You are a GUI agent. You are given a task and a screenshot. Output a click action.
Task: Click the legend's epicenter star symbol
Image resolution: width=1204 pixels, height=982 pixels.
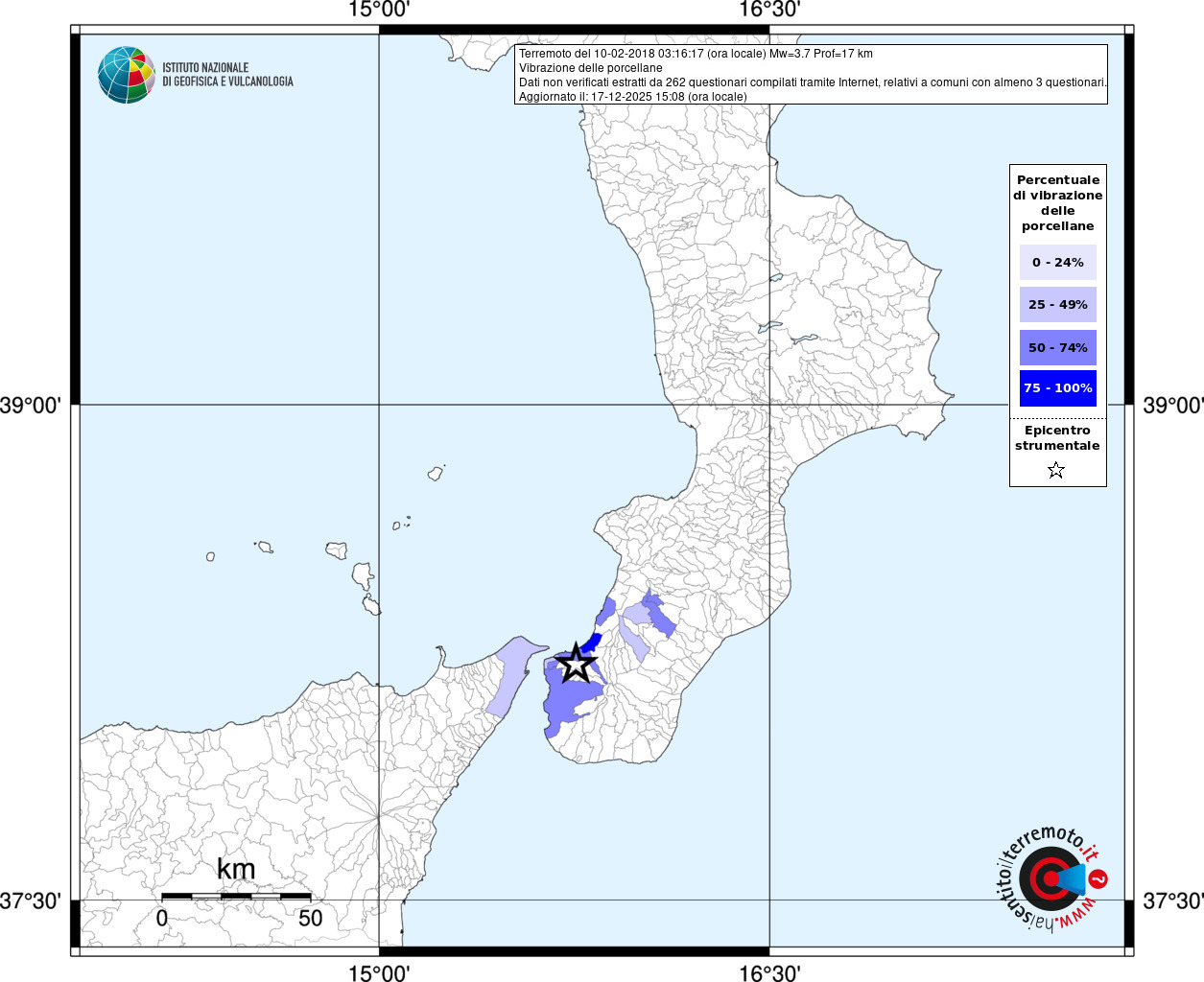(1056, 470)
